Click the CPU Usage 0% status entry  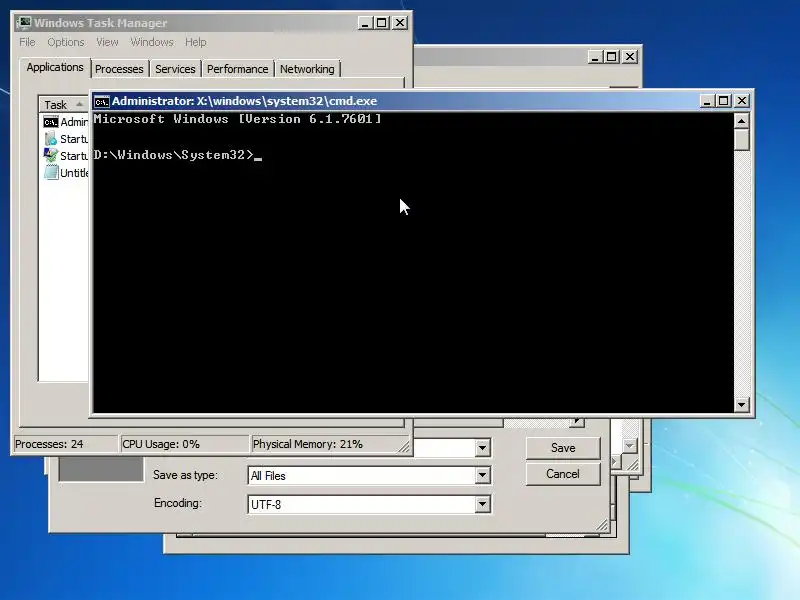pos(184,444)
